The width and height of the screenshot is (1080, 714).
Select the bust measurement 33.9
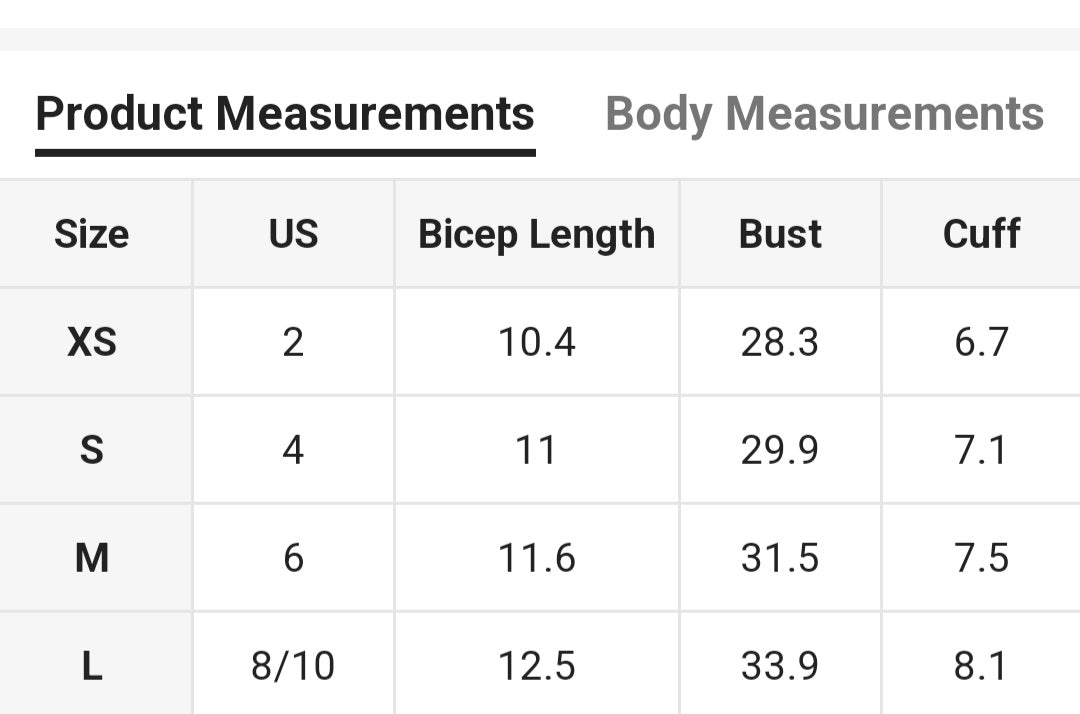coord(780,665)
